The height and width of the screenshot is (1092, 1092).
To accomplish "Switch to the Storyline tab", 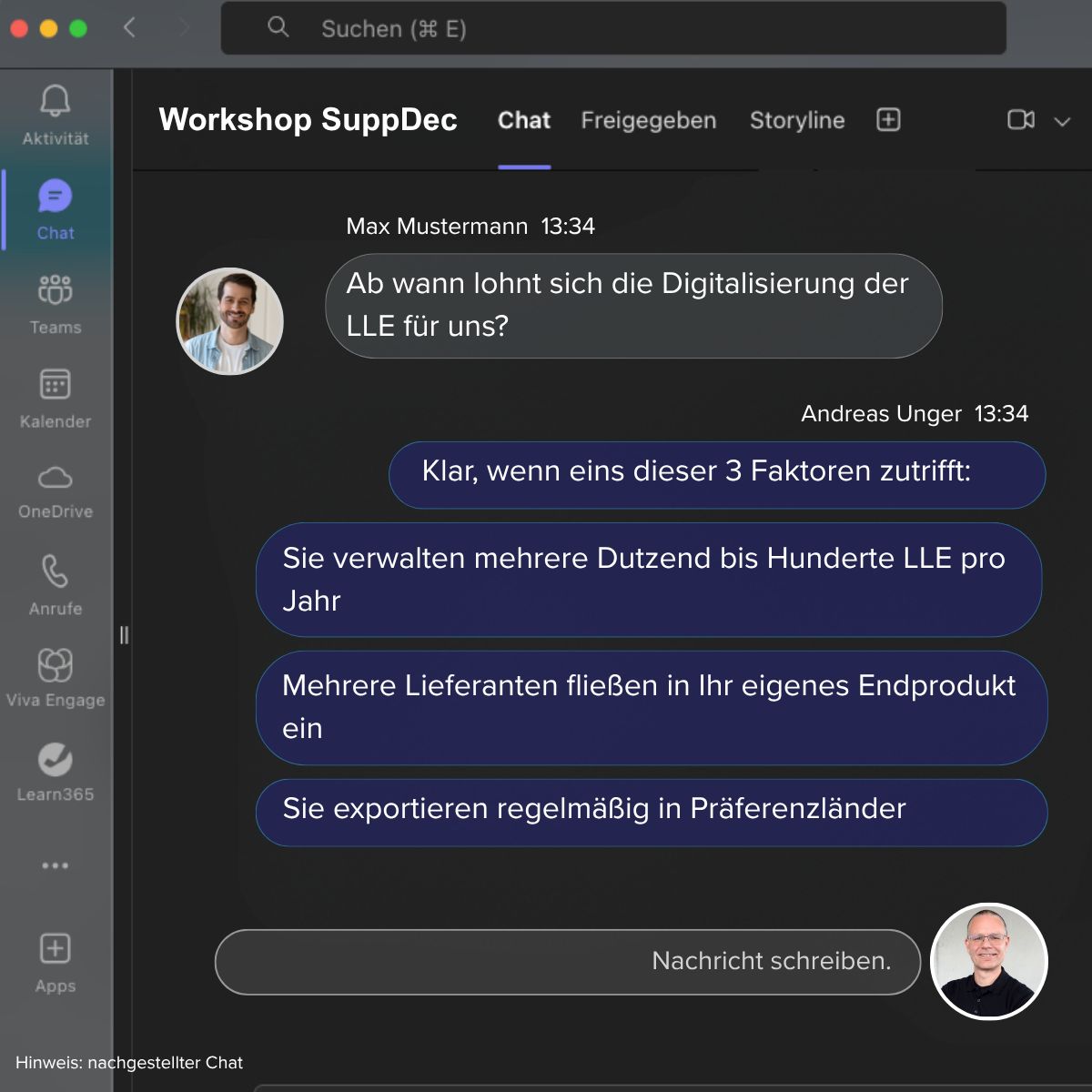I will [x=797, y=120].
